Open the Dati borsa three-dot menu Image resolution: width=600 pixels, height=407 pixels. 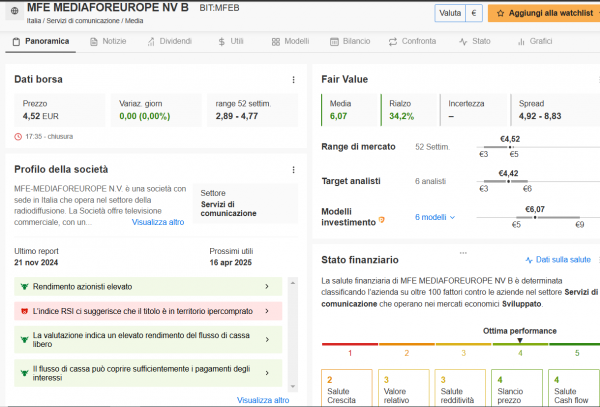(x=293, y=80)
